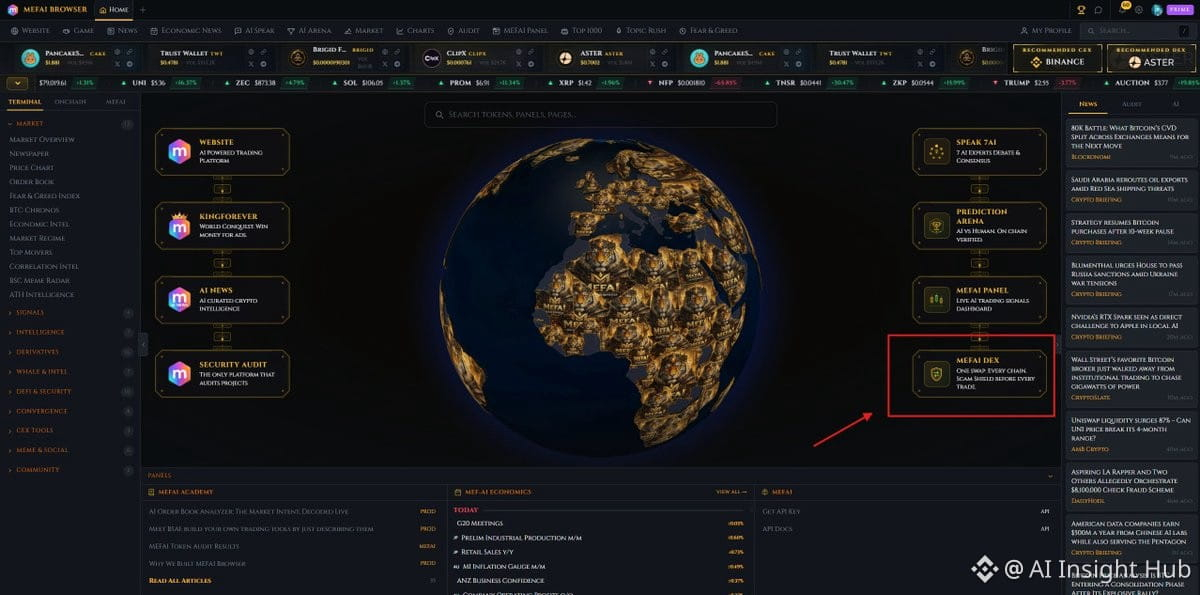The width and height of the screenshot is (1200, 595).
Task: Select the Home browser tab
Action: [113, 9]
